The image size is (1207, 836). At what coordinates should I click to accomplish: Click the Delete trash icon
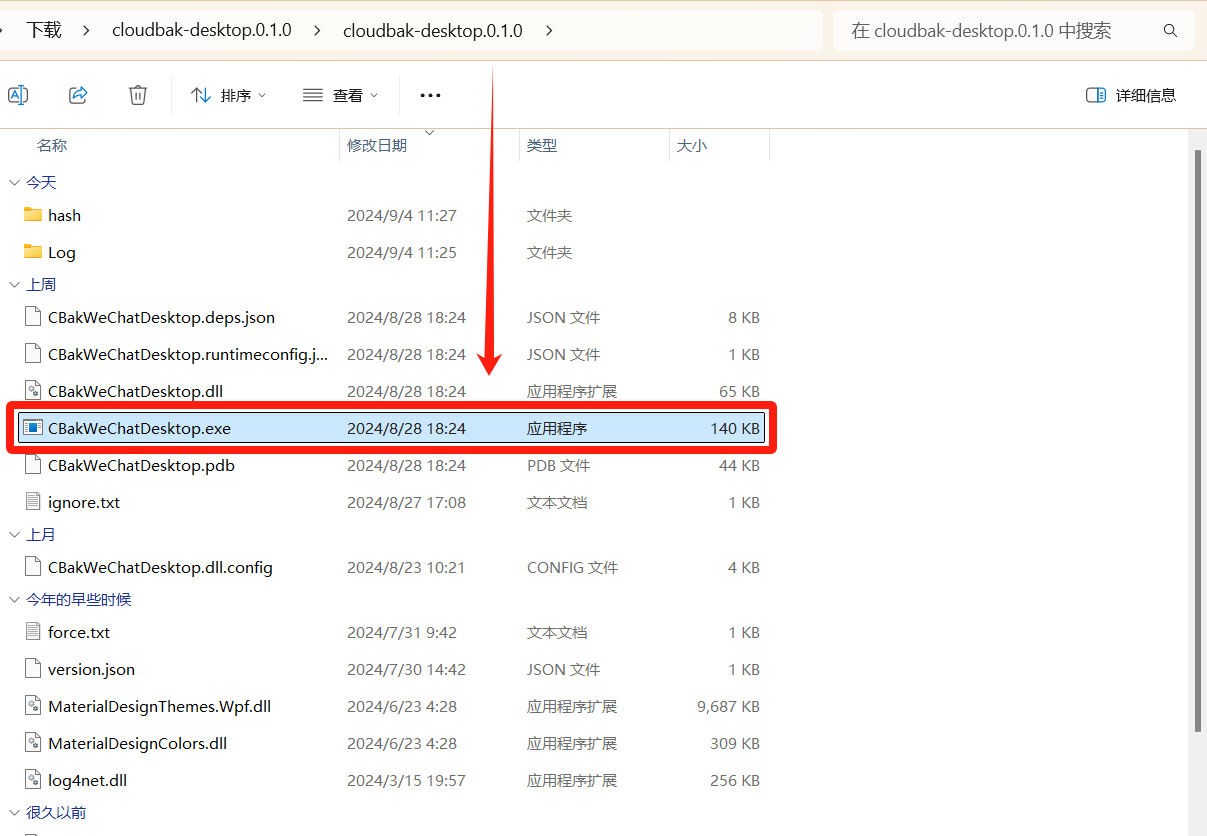pyautogui.click(x=138, y=95)
